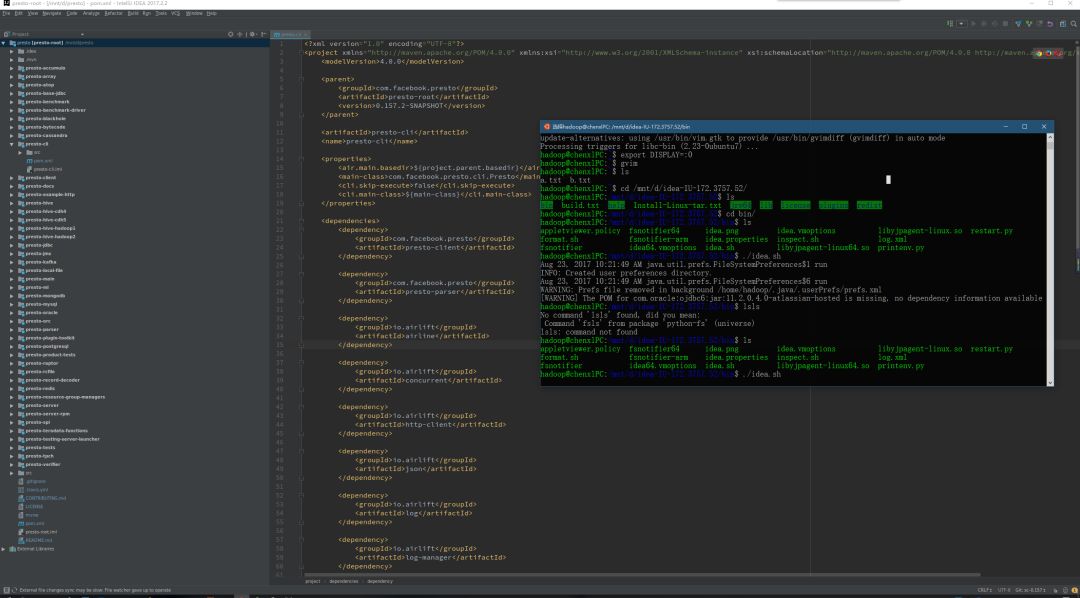The width and height of the screenshot is (1080, 598).
Task: Open the Refactor menu
Action: pos(113,13)
